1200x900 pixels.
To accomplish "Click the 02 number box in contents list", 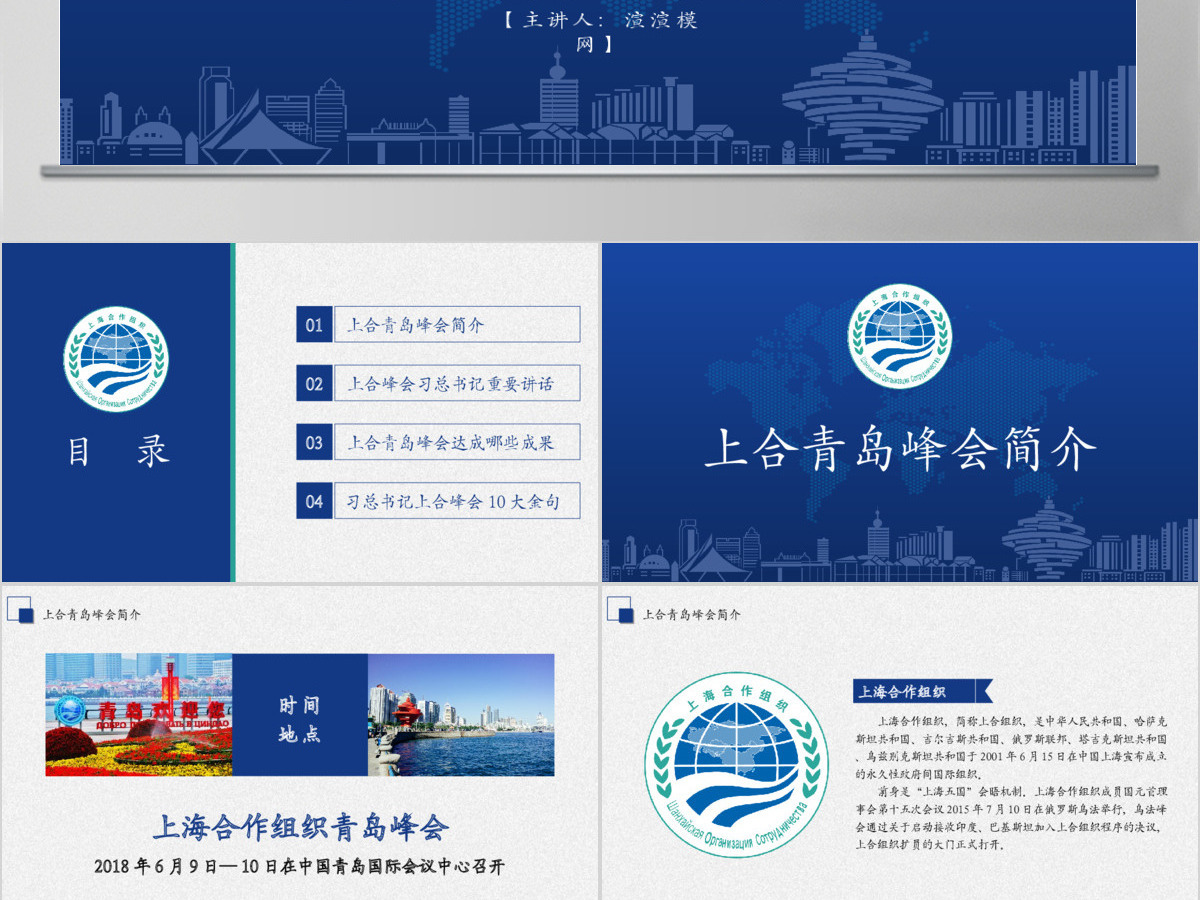I will point(314,384).
